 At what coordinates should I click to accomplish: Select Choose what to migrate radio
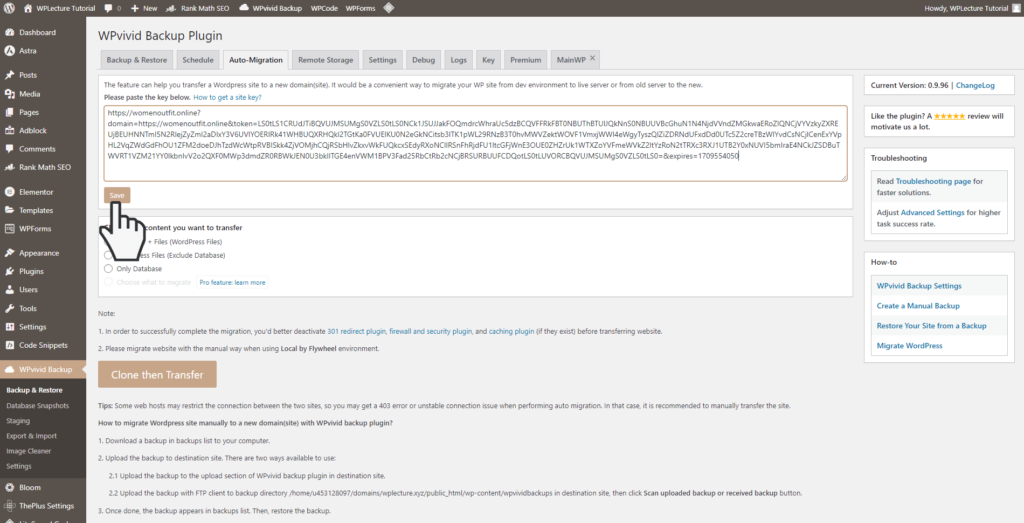pos(108,282)
